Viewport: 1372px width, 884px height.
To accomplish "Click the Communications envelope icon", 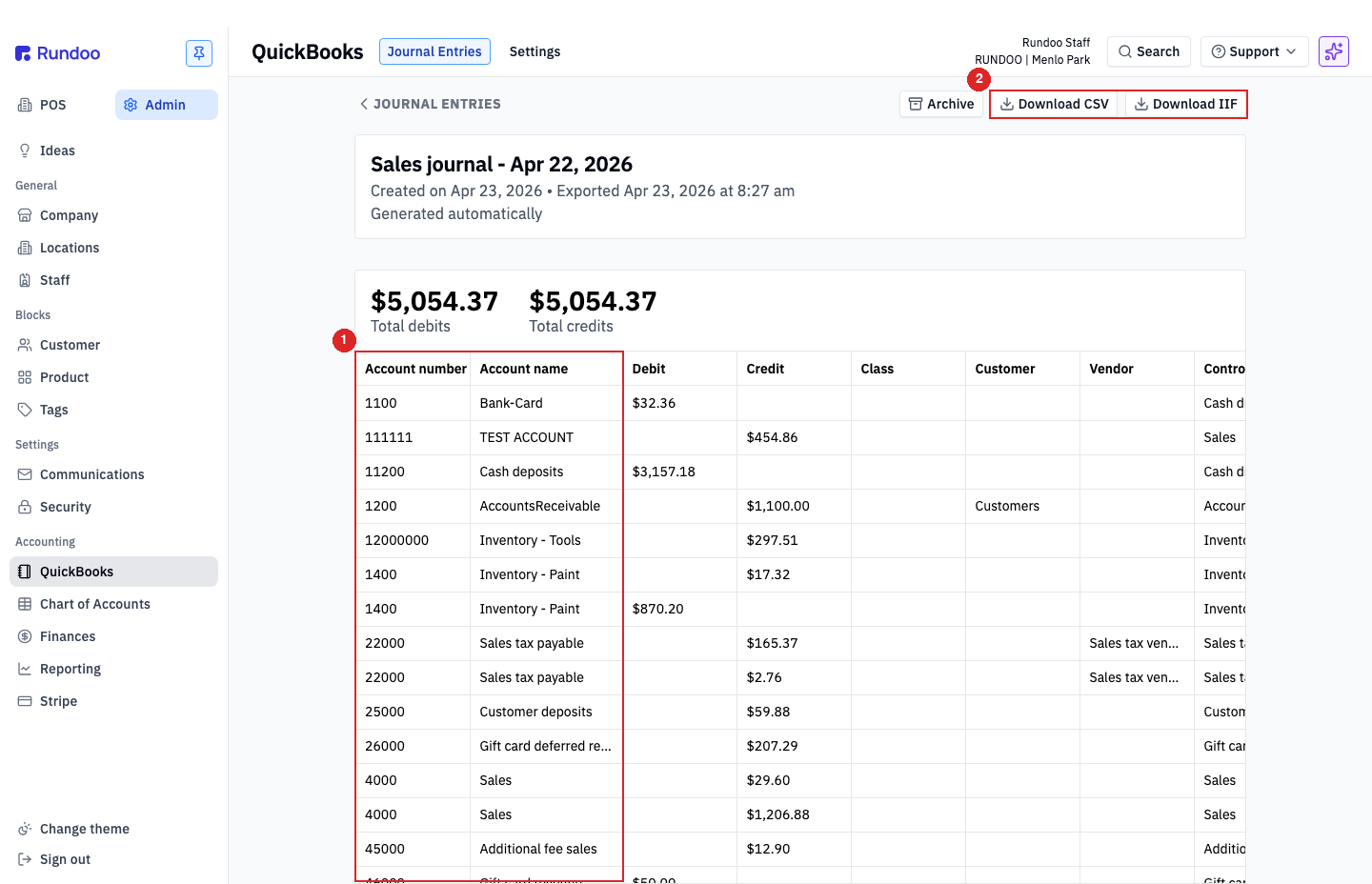I will coord(25,474).
